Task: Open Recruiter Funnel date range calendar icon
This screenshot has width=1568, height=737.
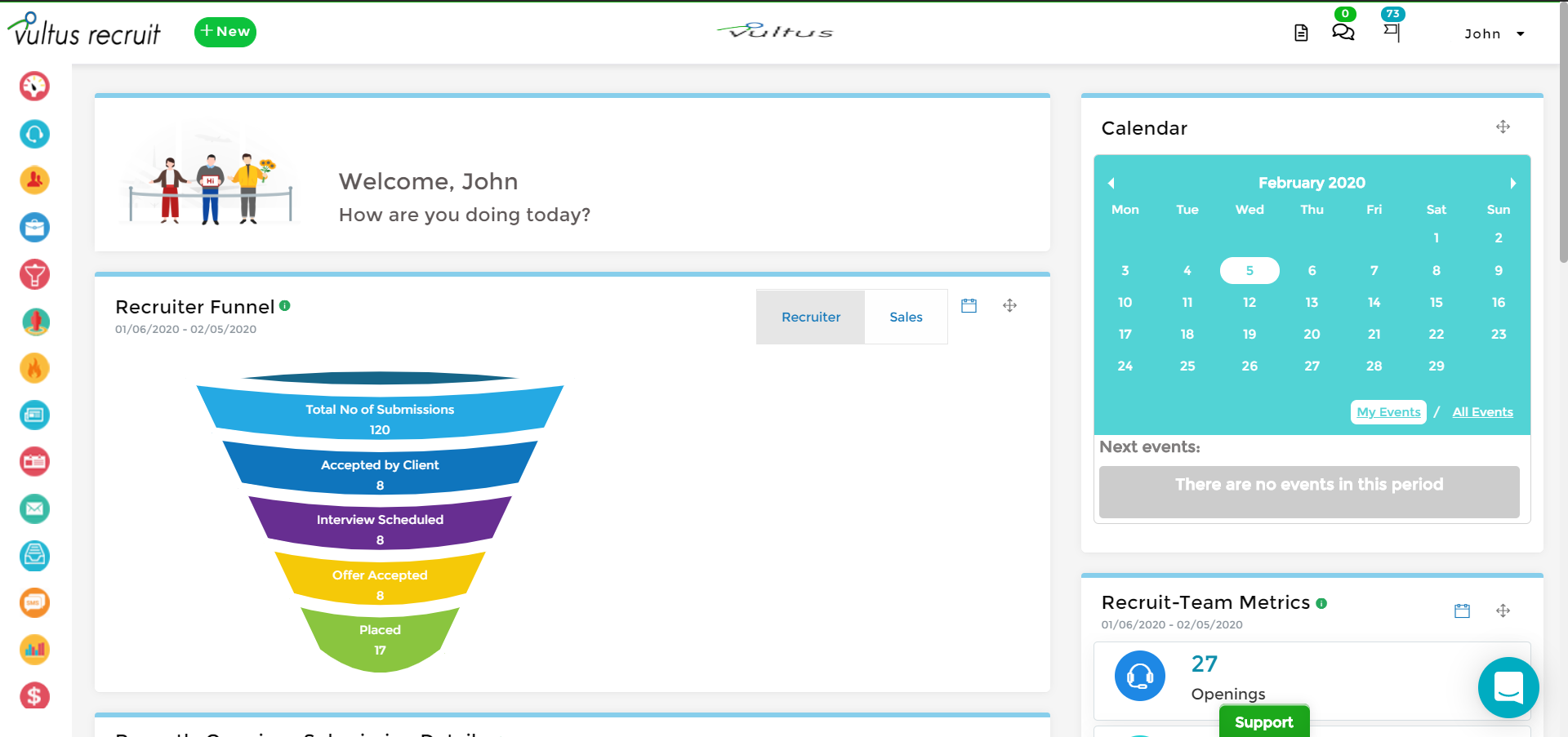Action: point(969,306)
